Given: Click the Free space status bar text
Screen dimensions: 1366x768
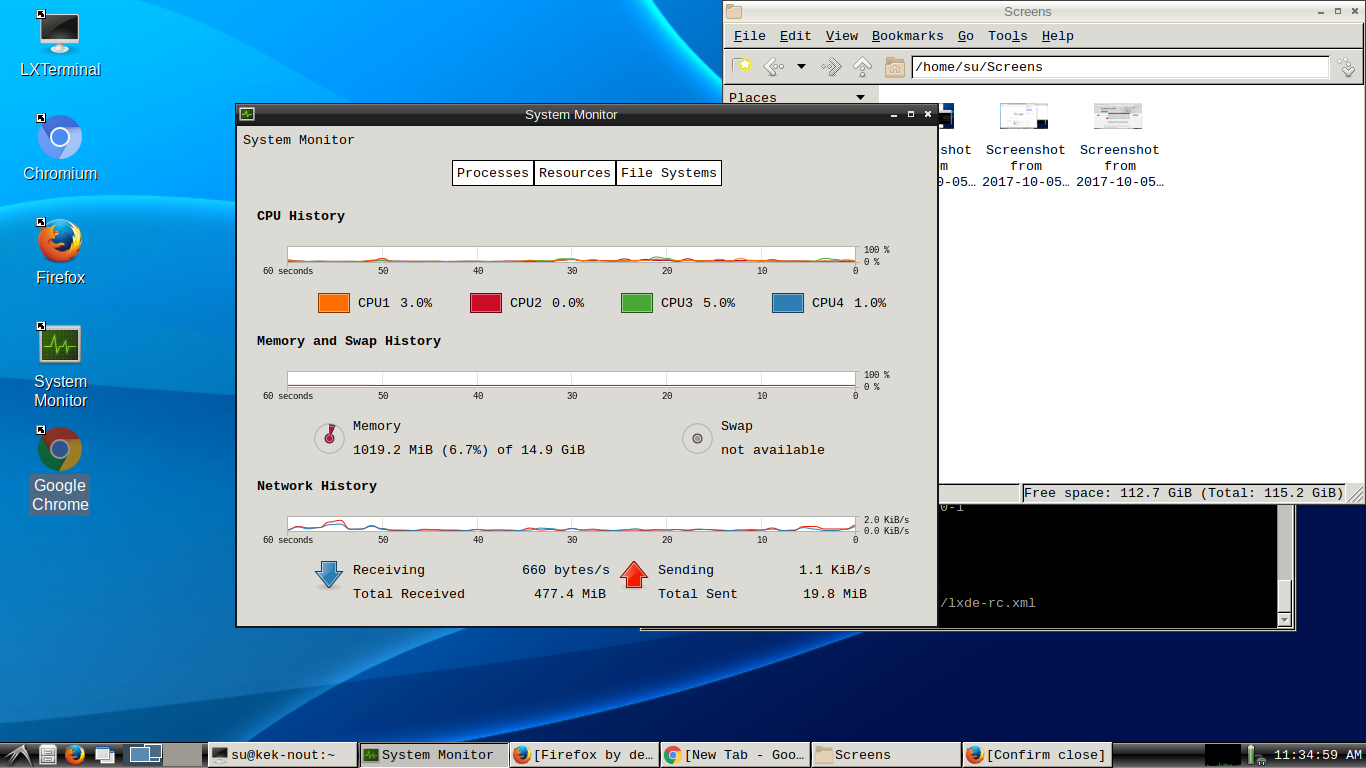Looking at the screenshot, I should coord(1183,493).
